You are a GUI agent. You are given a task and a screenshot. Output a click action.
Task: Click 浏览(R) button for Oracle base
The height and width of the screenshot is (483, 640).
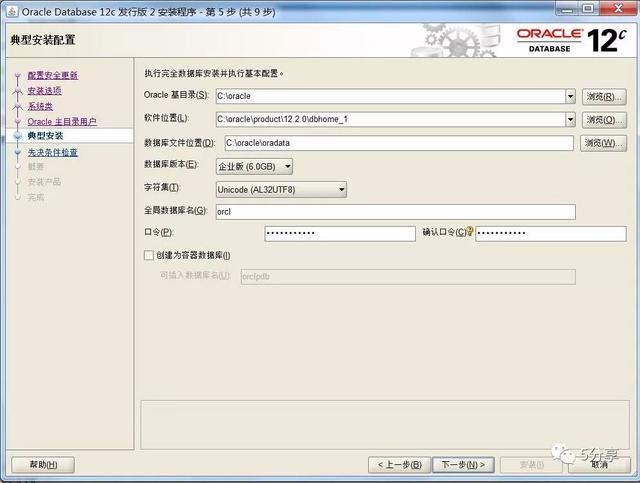coord(604,97)
